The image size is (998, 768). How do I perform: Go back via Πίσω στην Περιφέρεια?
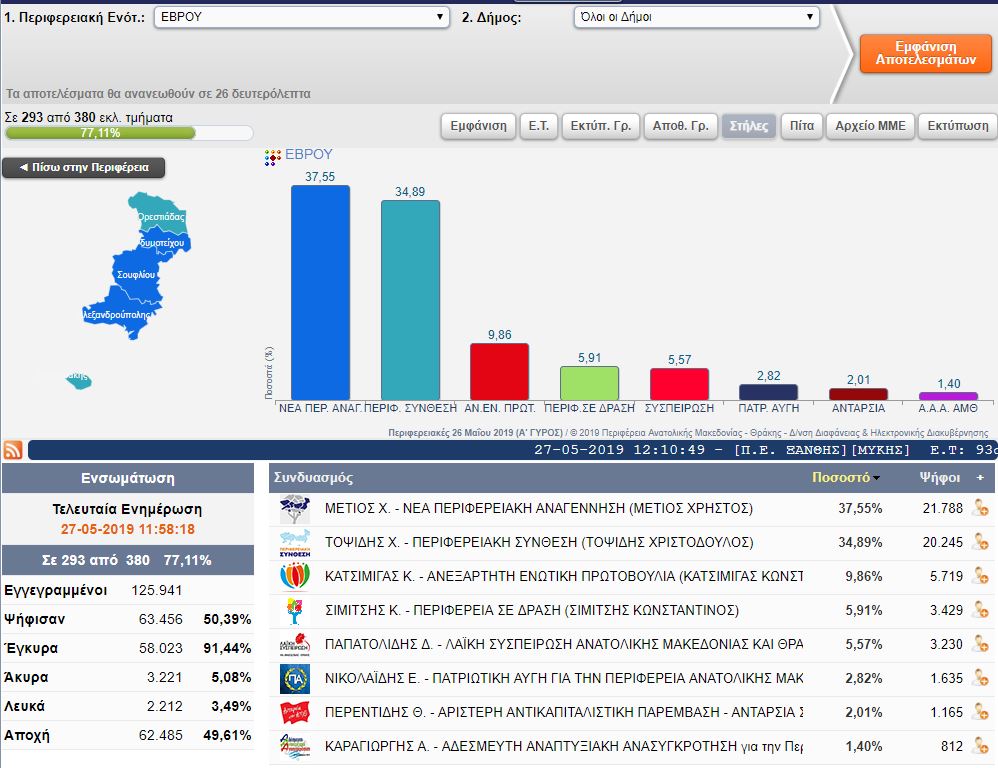(x=83, y=168)
